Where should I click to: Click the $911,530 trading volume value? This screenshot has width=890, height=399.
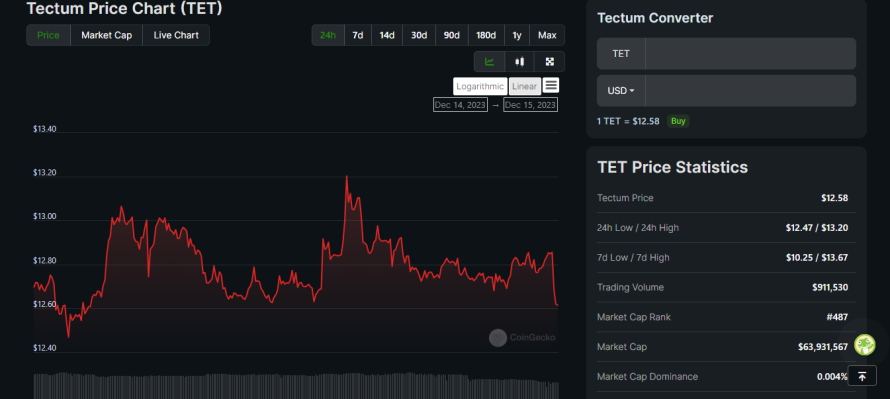(x=830, y=287)
